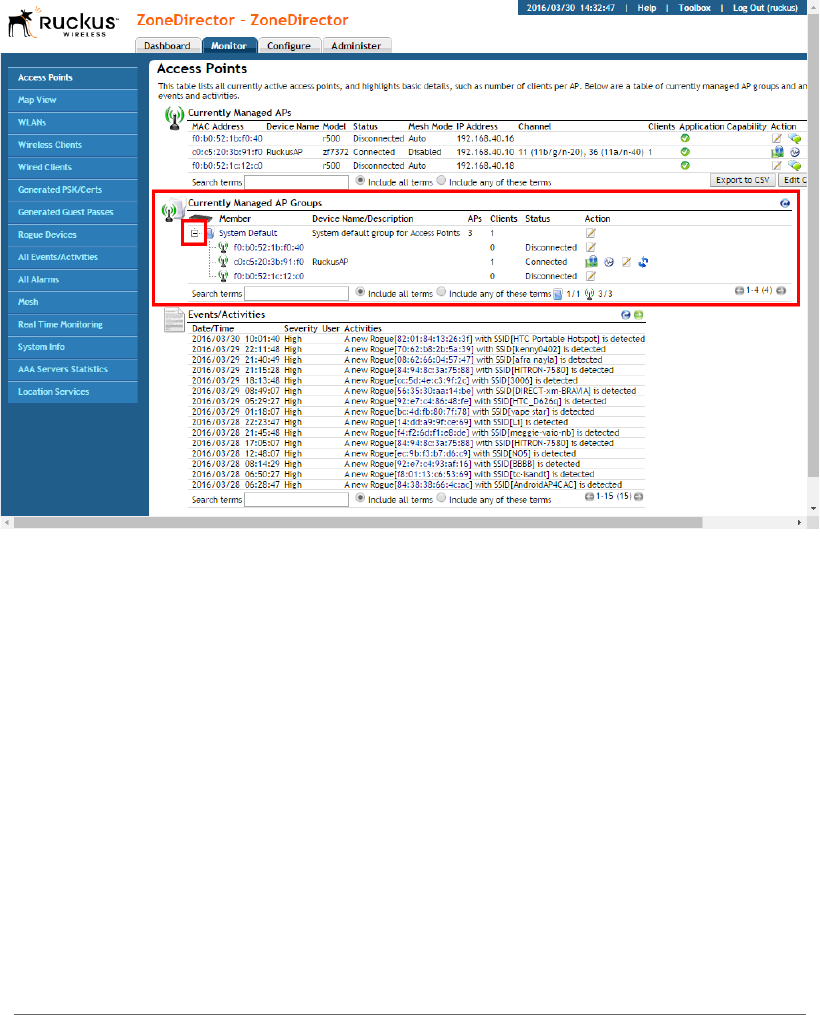Switch to the Monitor tab
The width and height of the screenshot is (820, 1015).
(x=229, y=45)
